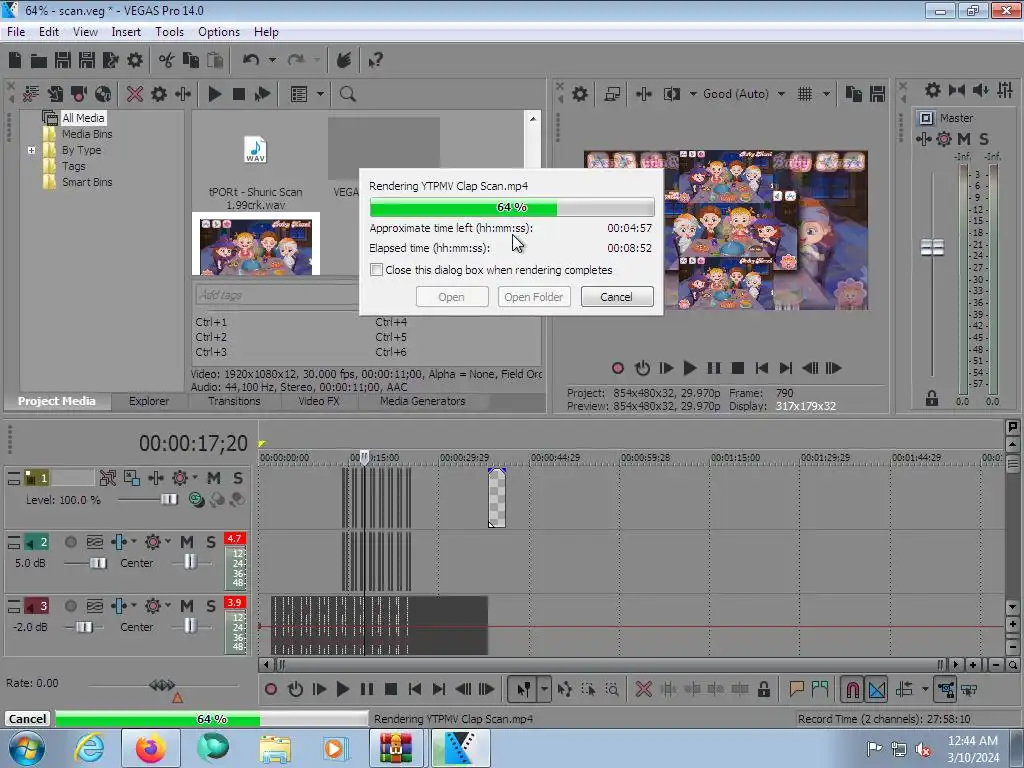Viewport: 1024px width, 768px height.
Task: Click the Get Media from Web globe icon
Action: click(x=103, y=94)
